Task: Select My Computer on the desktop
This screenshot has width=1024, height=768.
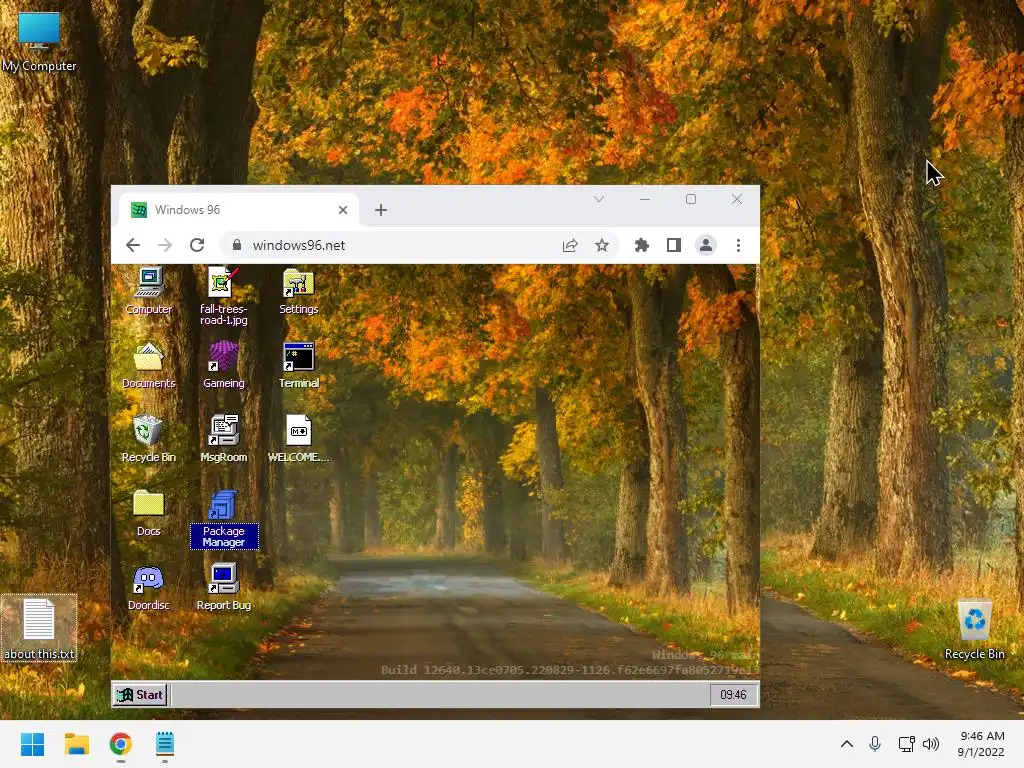Action: [39, 40]
